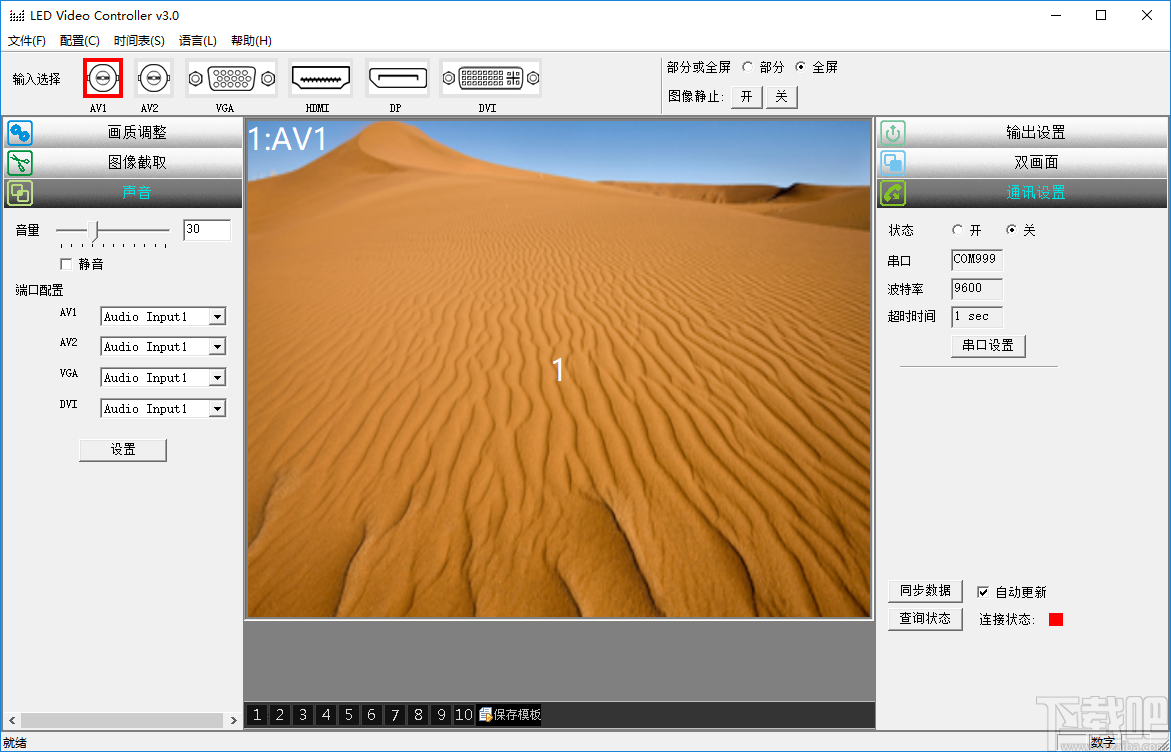Set communication 状态 to 开

[957, 230]
